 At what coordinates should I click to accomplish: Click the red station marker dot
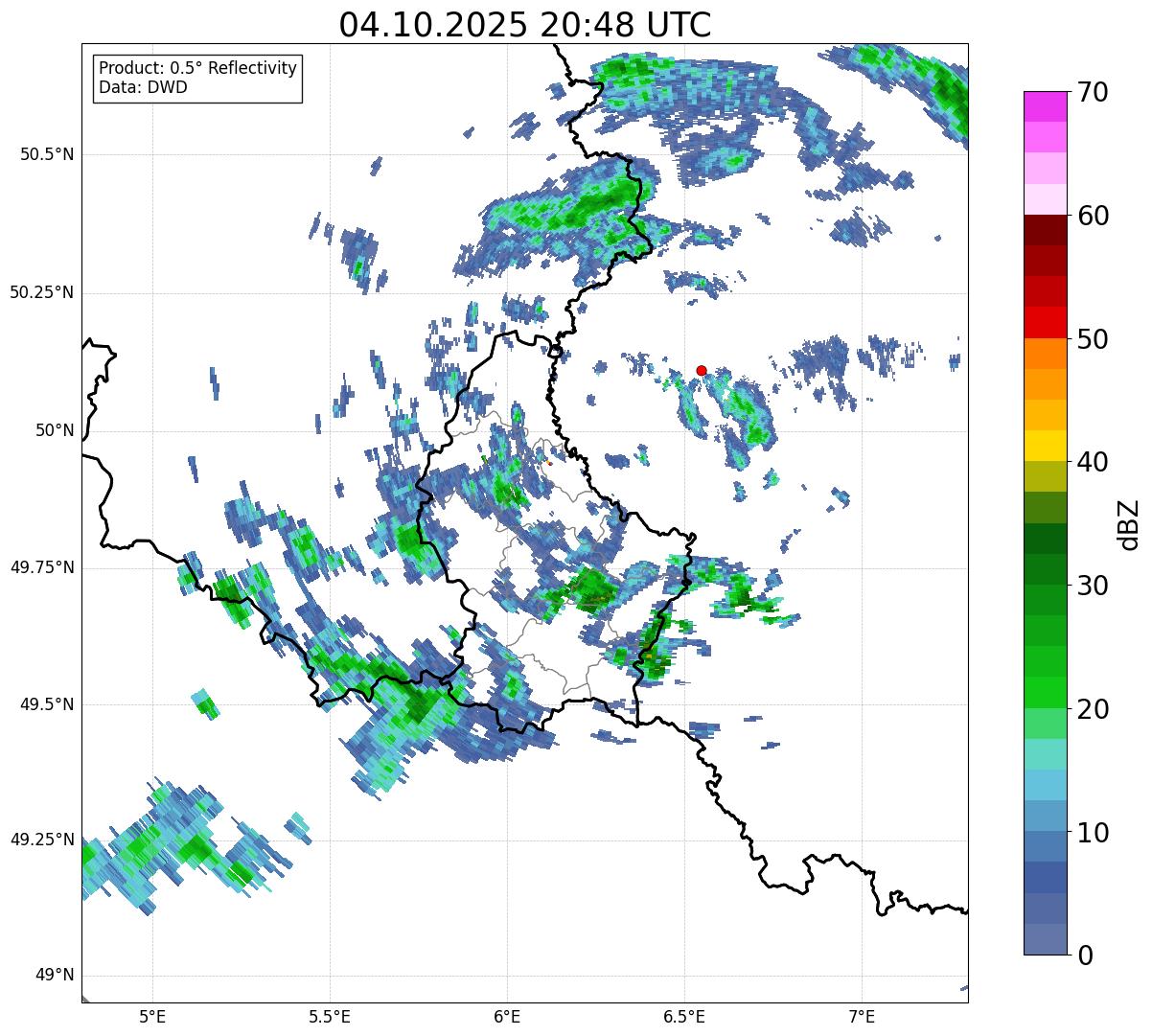[702, 370]
